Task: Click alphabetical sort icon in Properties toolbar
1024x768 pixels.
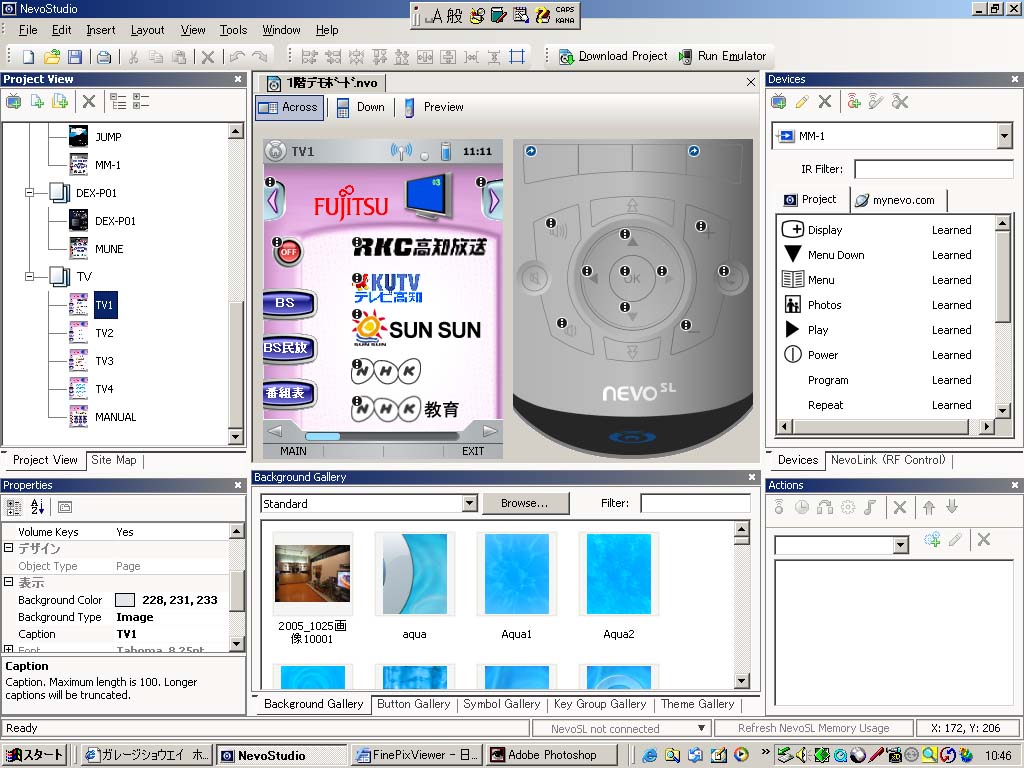Action: [37, 507]
